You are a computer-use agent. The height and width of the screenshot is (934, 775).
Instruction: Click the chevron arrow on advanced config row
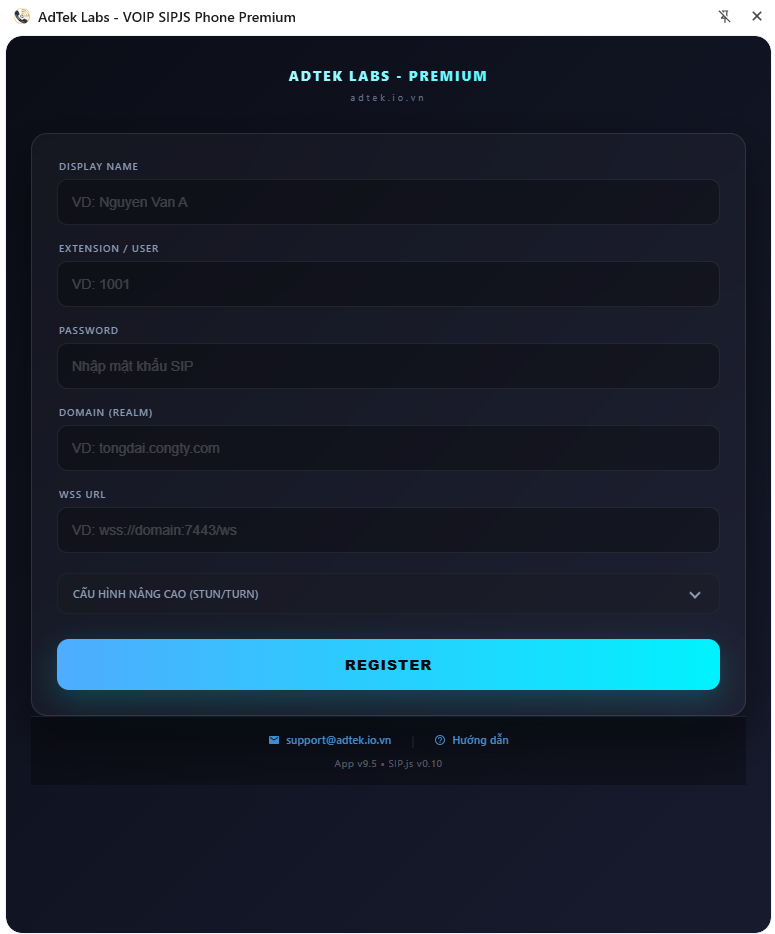coord(695,595)
